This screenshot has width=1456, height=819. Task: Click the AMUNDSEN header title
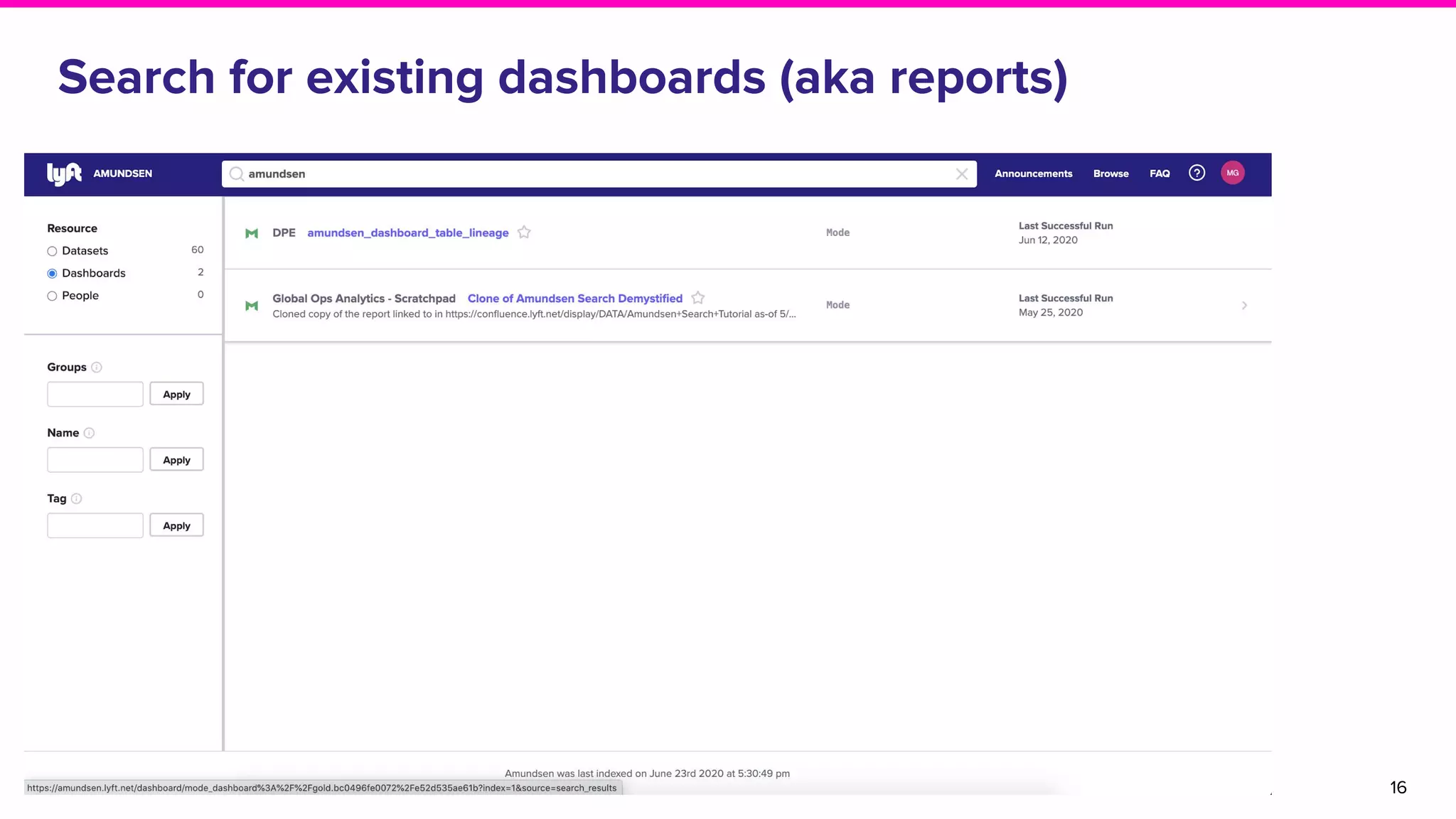122,173
